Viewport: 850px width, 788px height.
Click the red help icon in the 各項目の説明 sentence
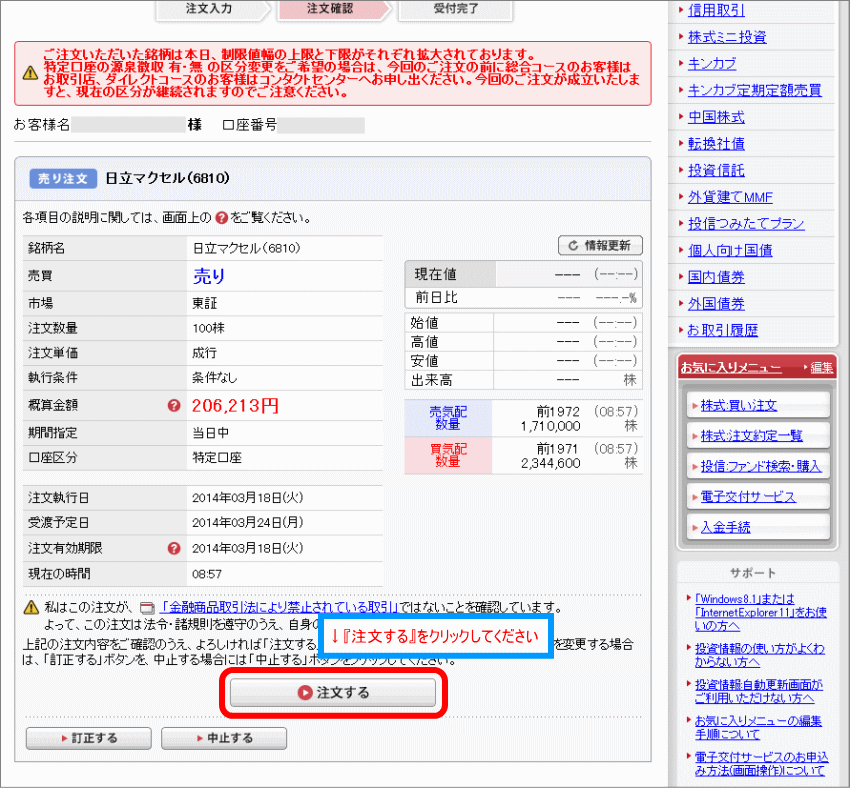[221, 218]
